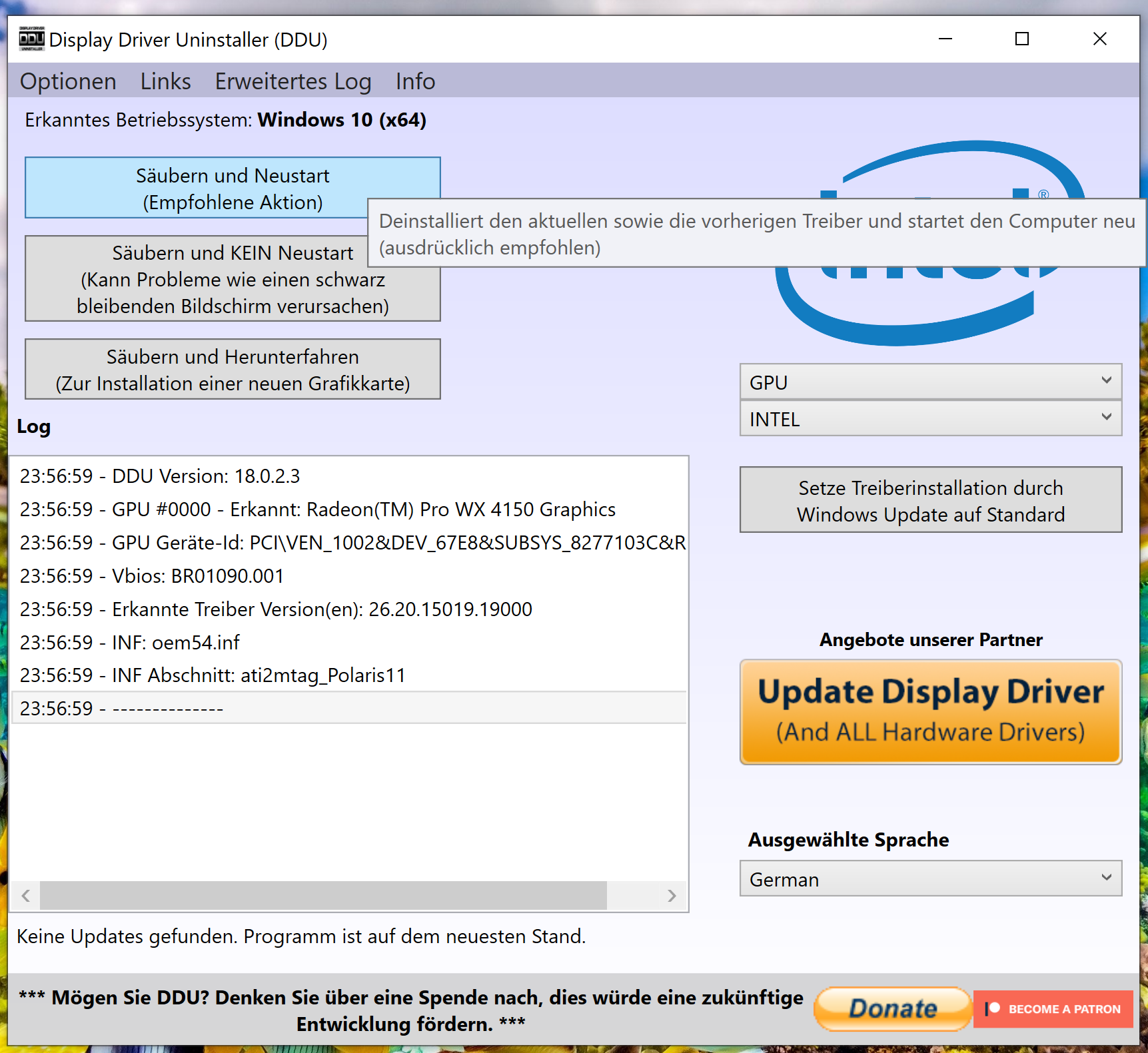Open the INTEL vendor dropdown

coord(930,418)
